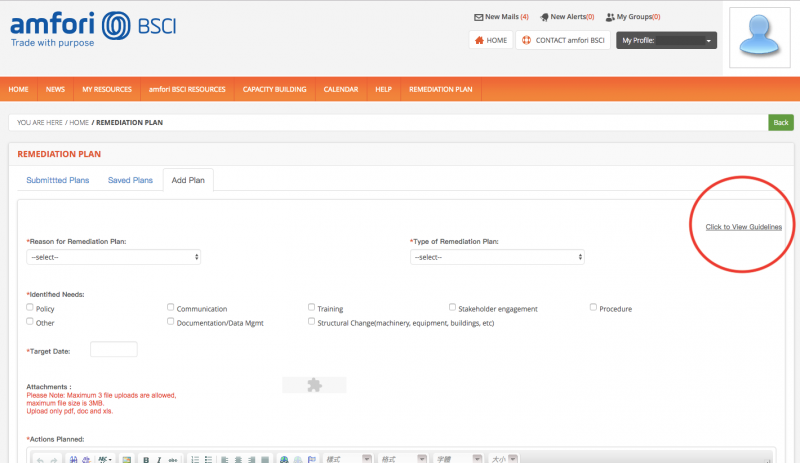Click the Target Date input field

[x=113, y=350]
